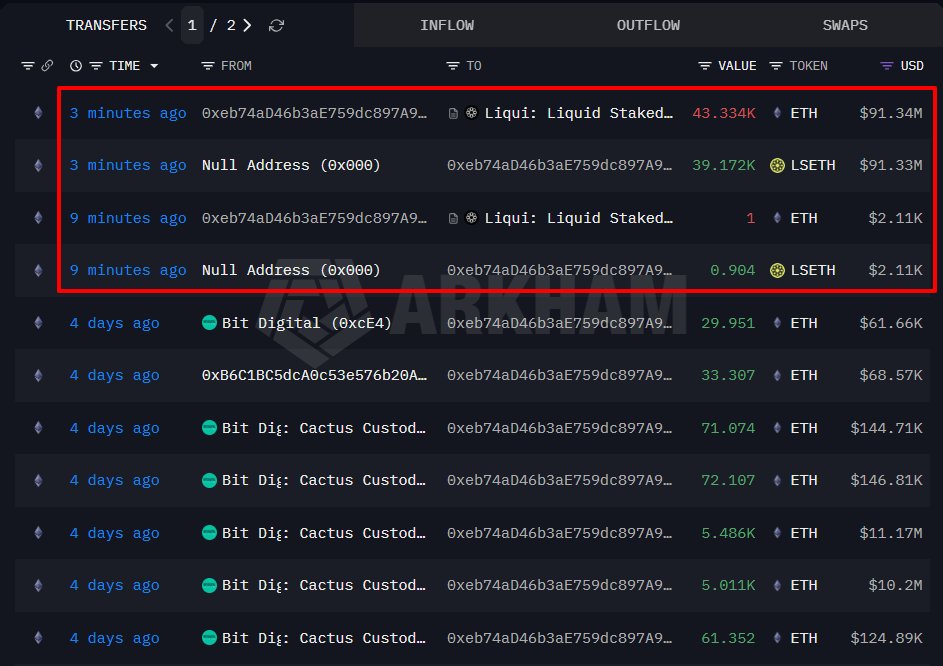
Task: Select USD amount $10.2M
Action: [895, 585]
